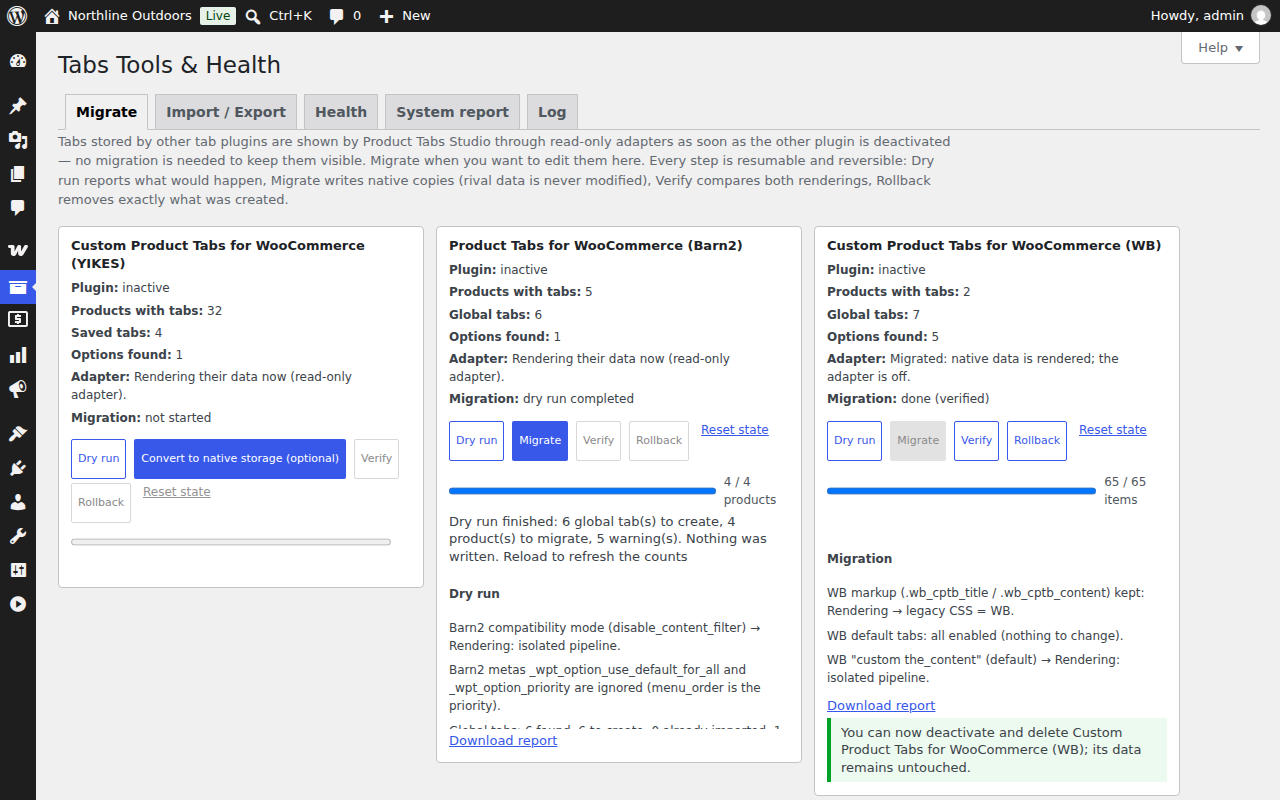Click the plus icon for New

(387, 16)
